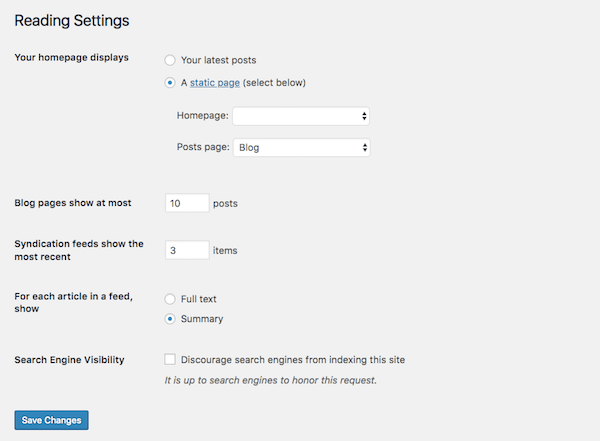Click the "Your latest posts" label text
This screenshot has height=441, width=600.
225,61
